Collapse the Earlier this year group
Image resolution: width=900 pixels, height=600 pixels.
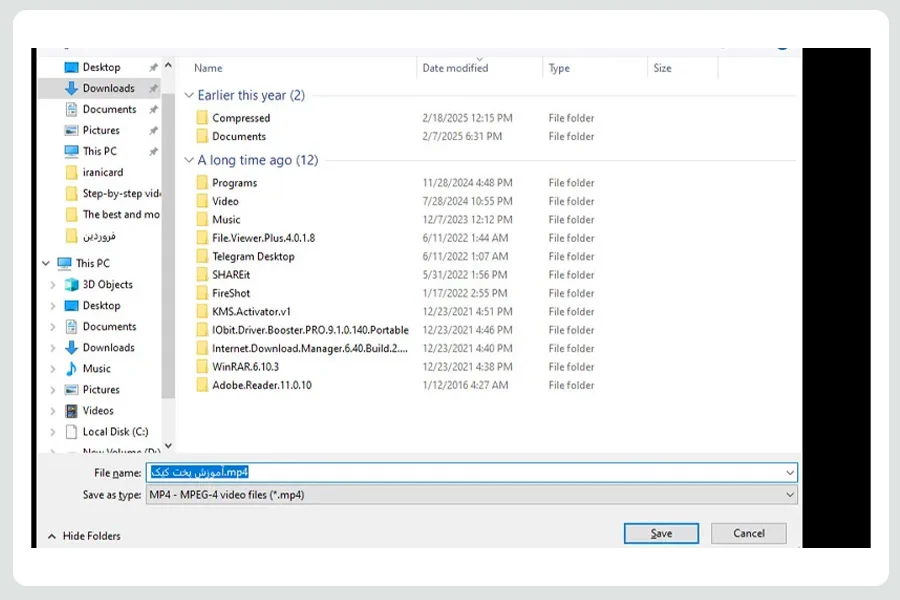tap(189, 95)
